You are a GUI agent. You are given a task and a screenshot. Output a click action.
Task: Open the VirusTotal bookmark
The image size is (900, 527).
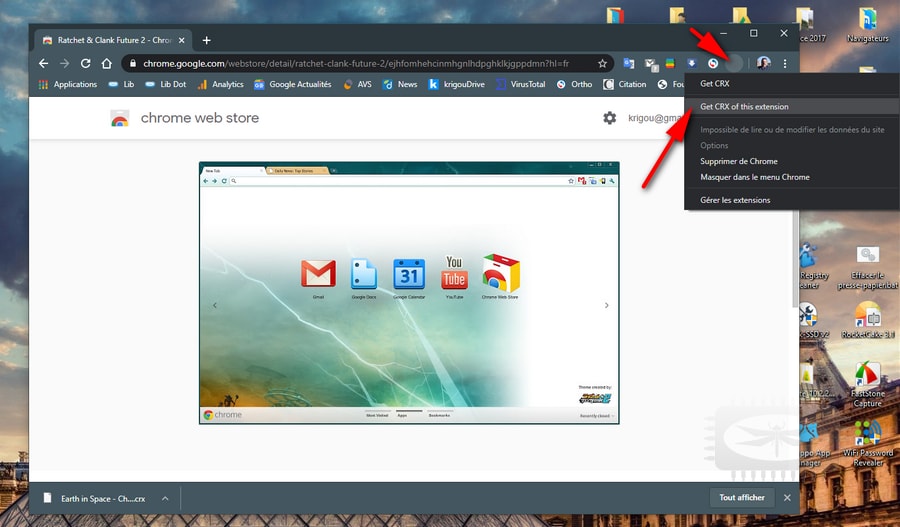521,84
